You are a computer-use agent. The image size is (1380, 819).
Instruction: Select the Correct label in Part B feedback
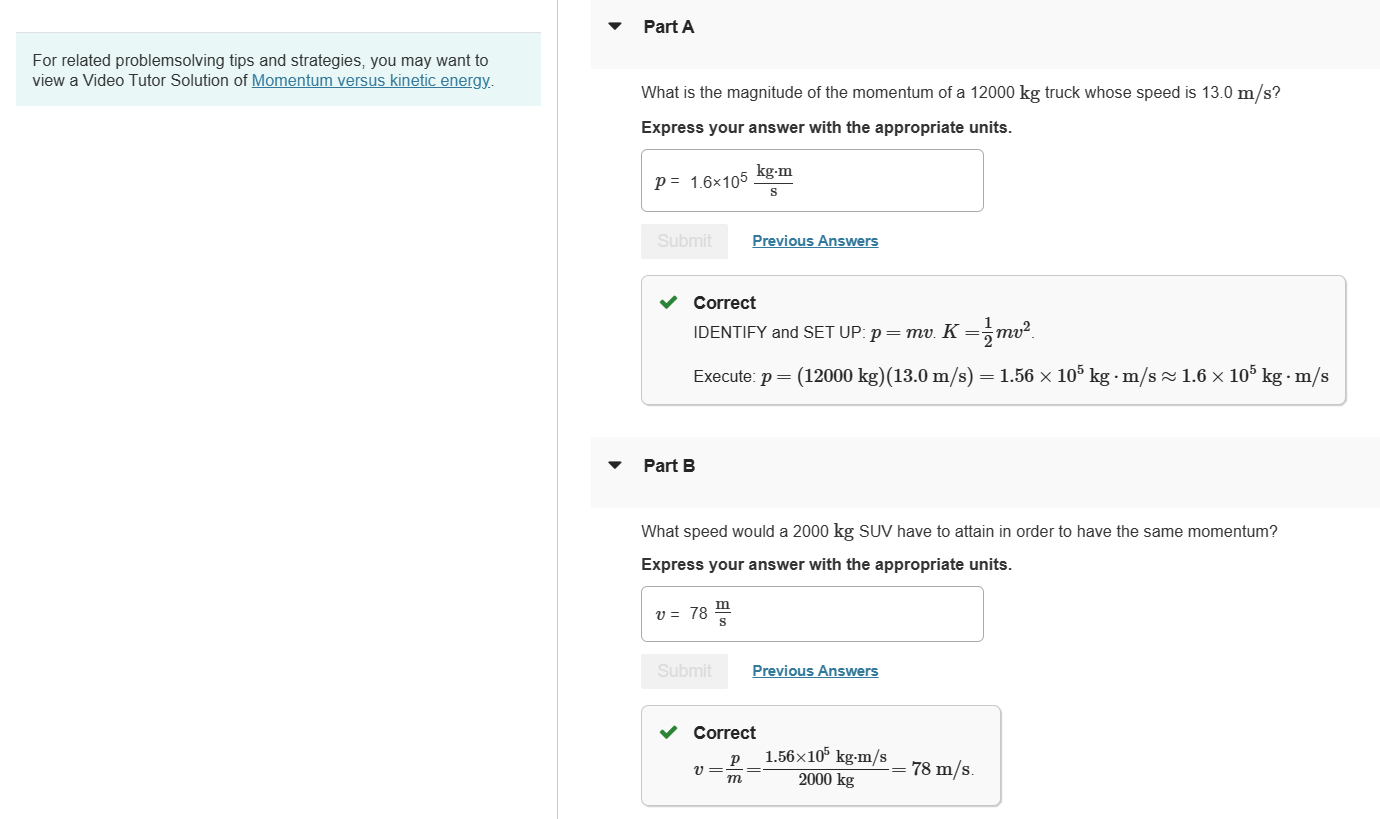tap(724, 733)
